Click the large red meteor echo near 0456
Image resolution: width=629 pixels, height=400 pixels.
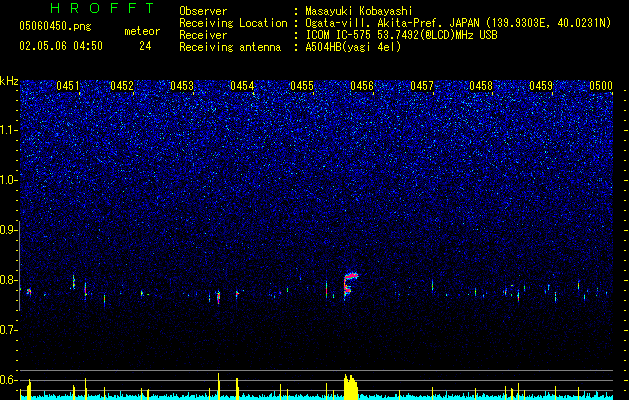pos(349,284)
